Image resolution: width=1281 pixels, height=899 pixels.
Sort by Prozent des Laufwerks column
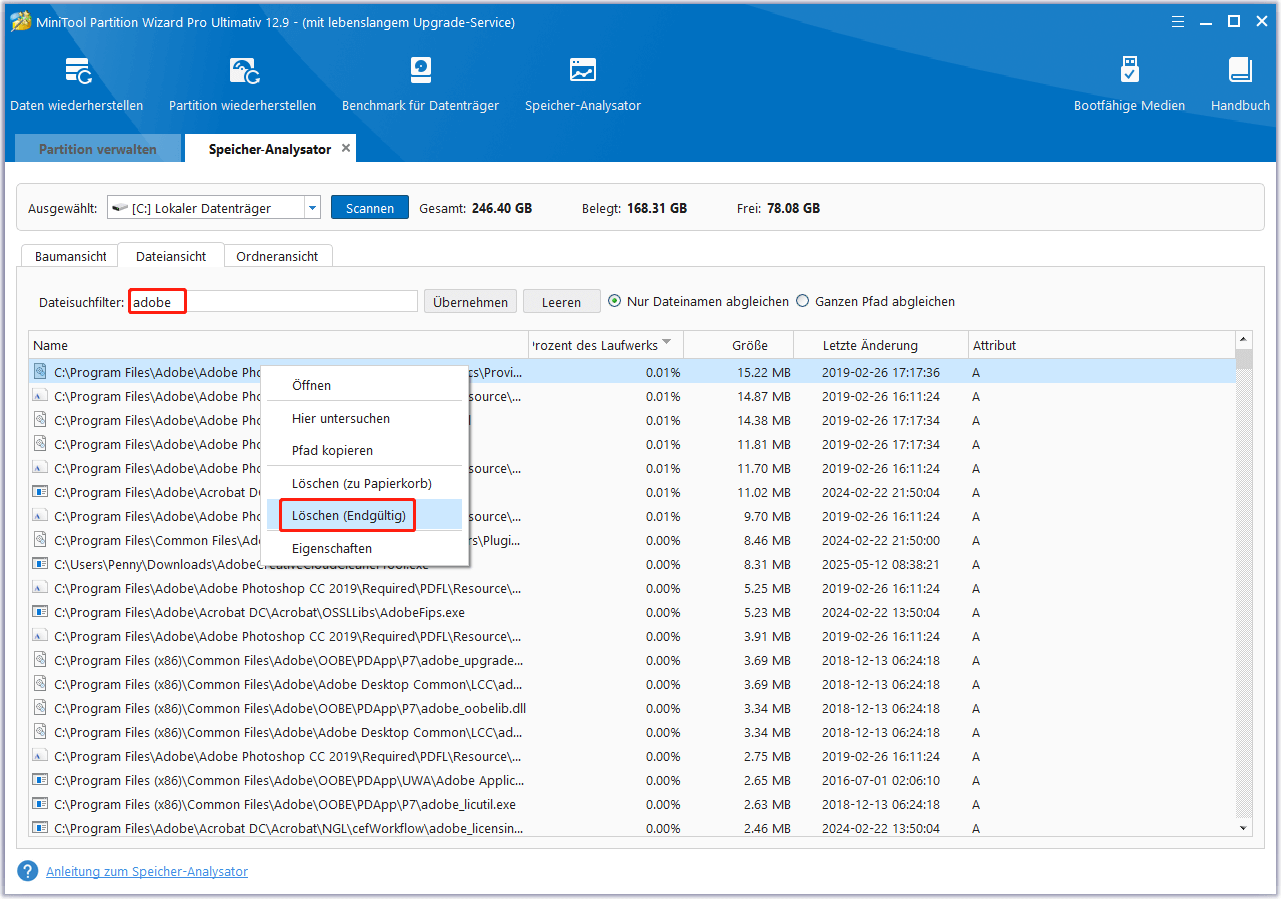coord(604,345)
